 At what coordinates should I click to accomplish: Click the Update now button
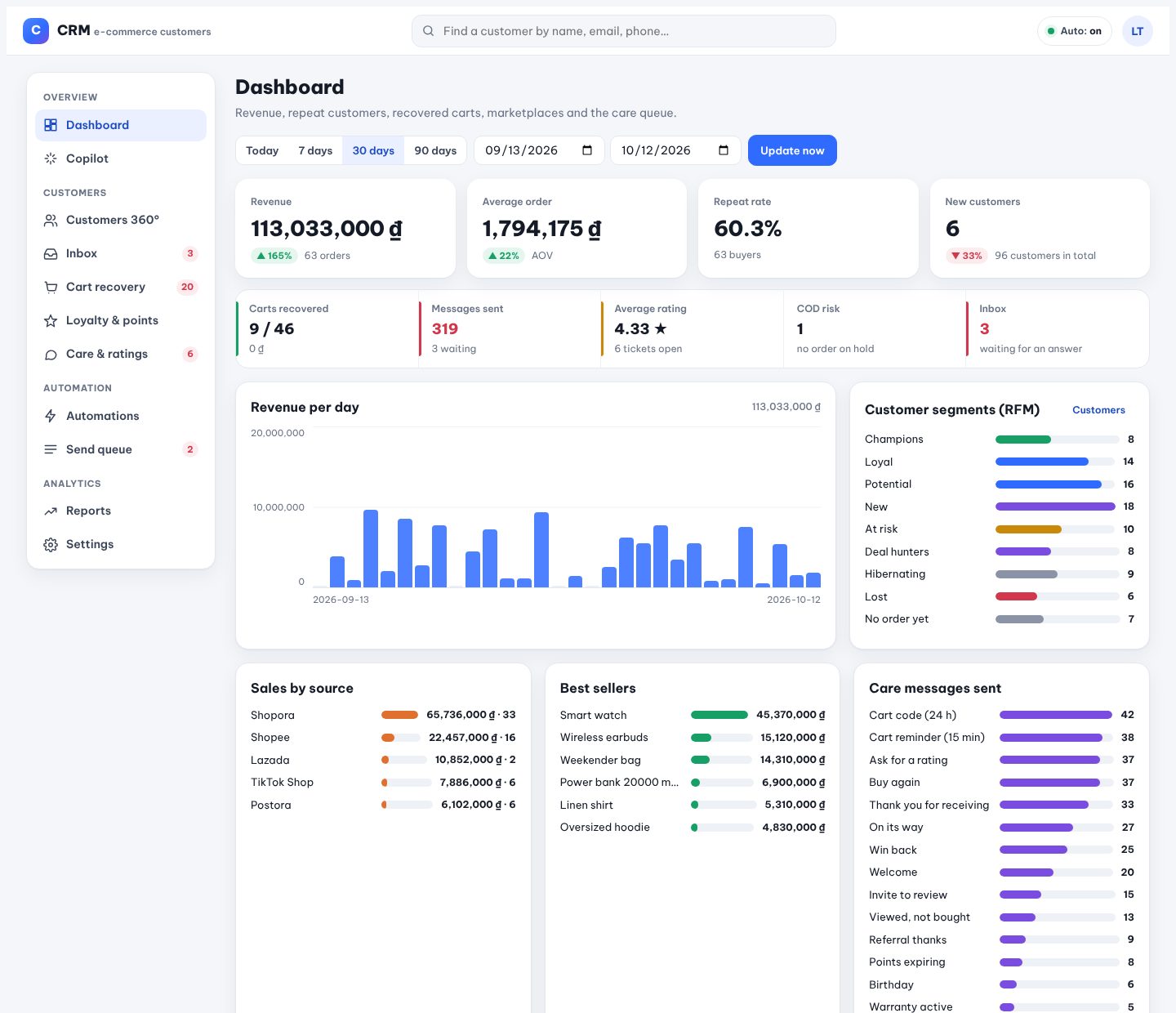(792, 150)
